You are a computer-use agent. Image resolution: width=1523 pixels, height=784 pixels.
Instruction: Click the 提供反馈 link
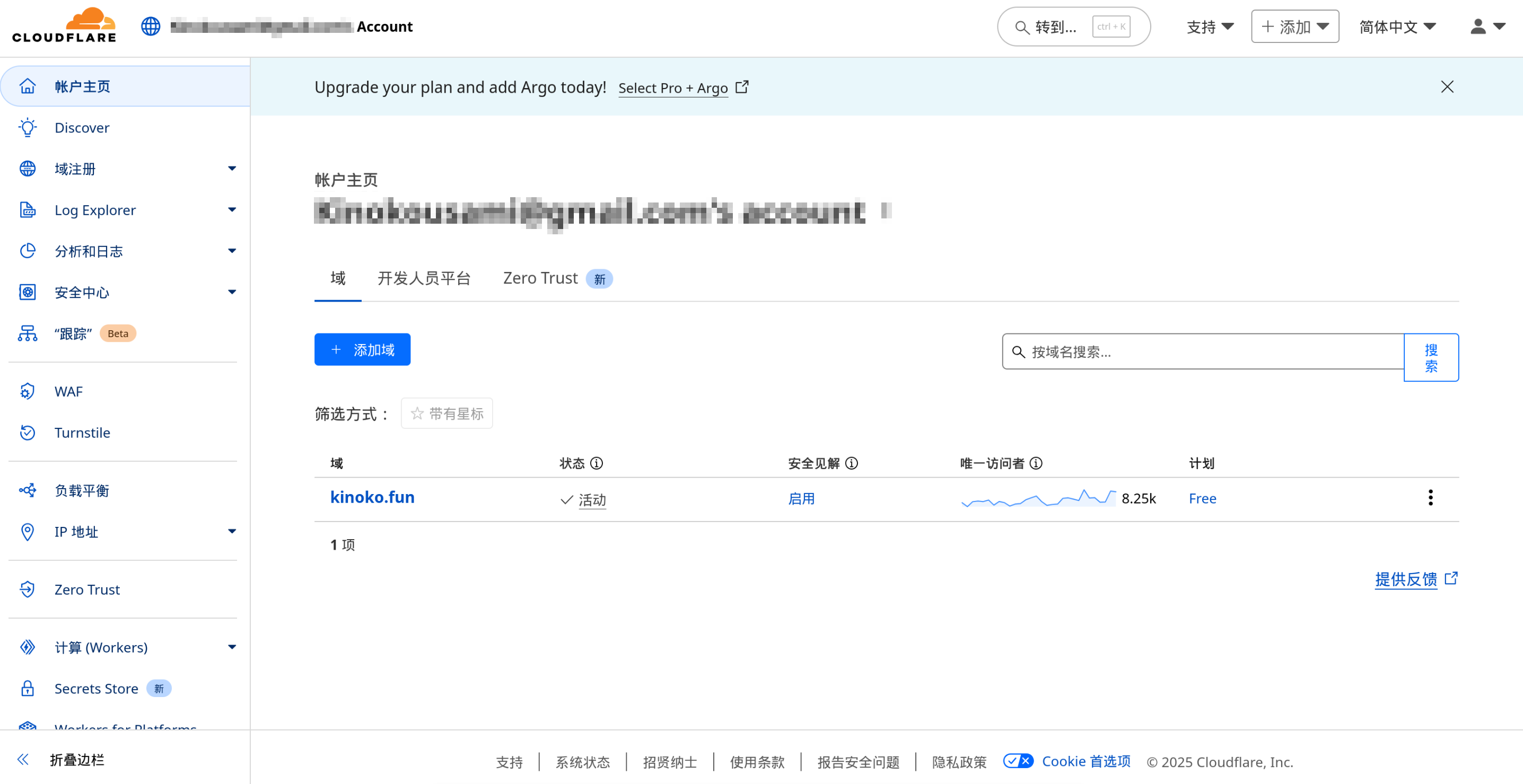[1406, 579]
